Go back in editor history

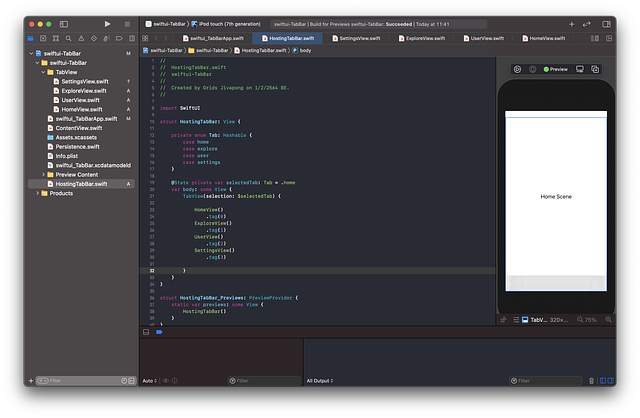point(156,38)
